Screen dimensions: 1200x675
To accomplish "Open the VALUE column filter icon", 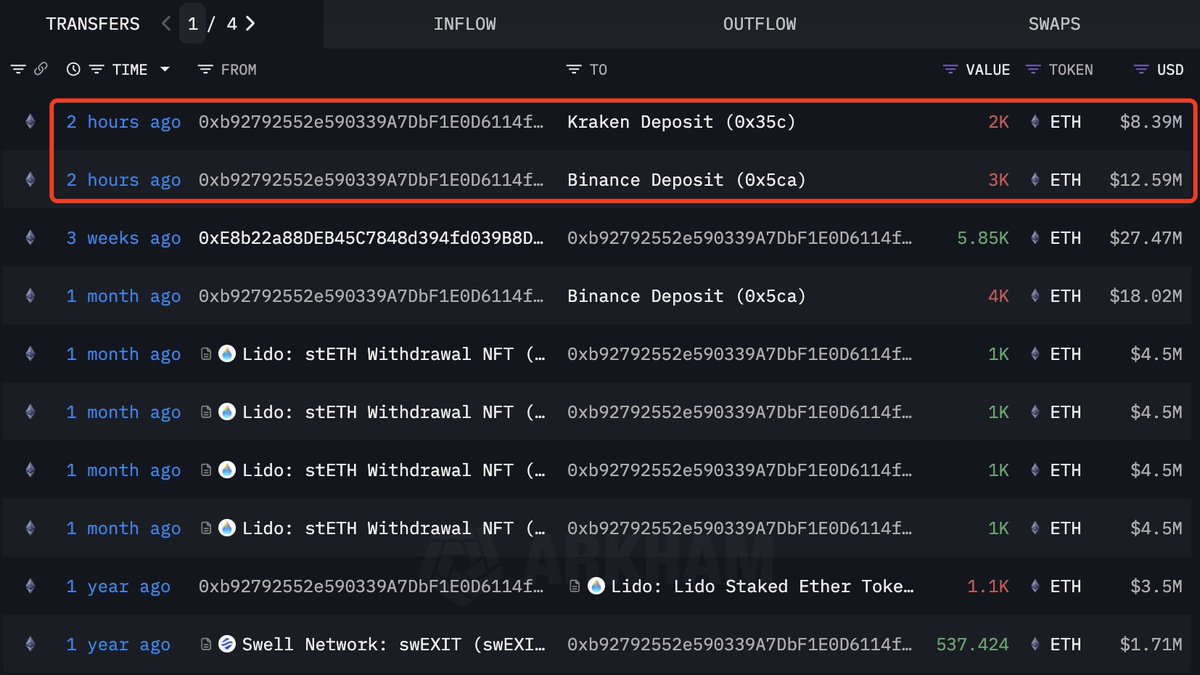I will [x=950, y=69].
